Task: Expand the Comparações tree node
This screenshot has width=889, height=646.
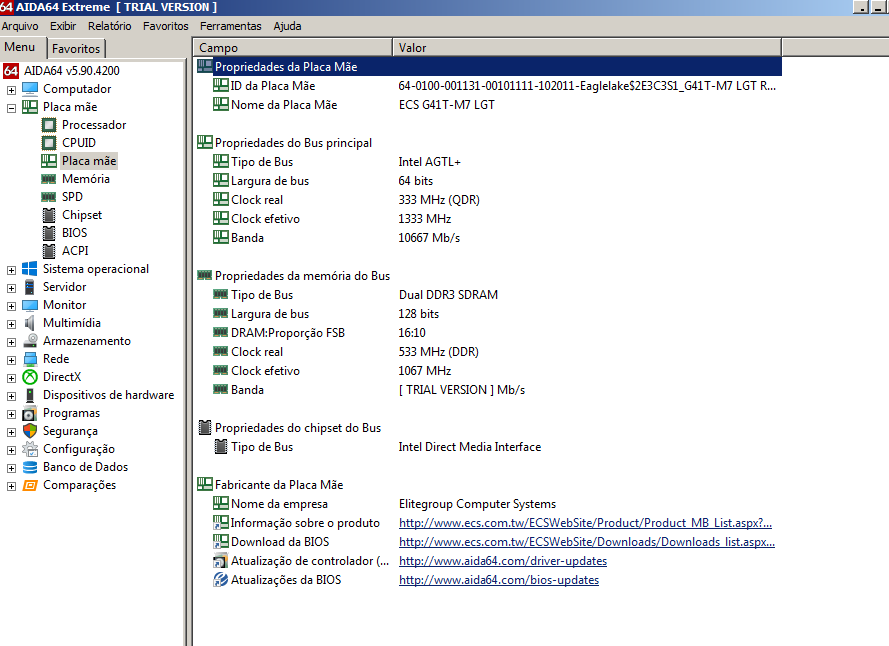Action: coord(11,486)
